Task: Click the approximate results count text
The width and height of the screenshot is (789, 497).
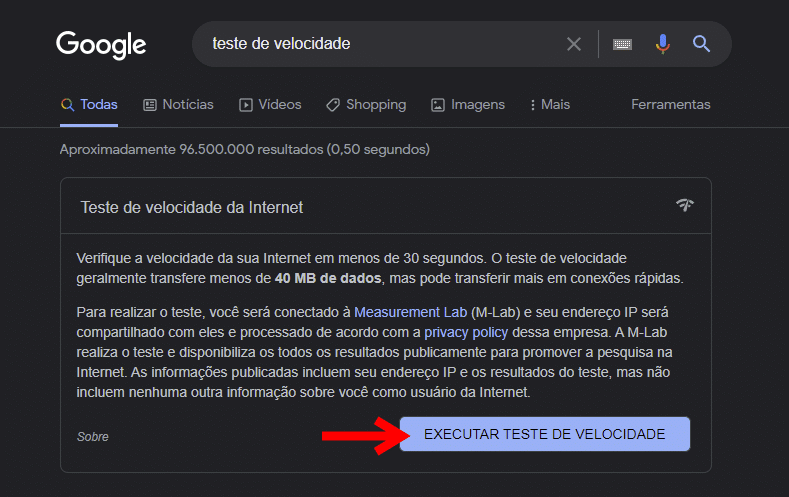Action: [244, 150]
